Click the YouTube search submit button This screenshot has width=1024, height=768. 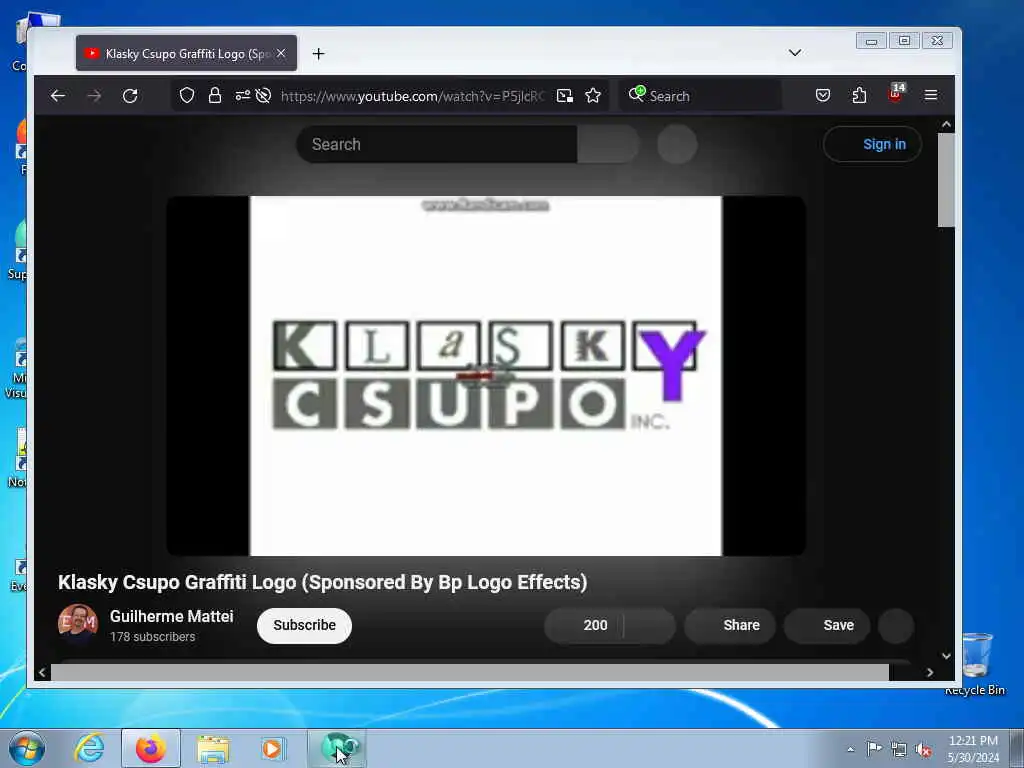(x=607, y=144)
